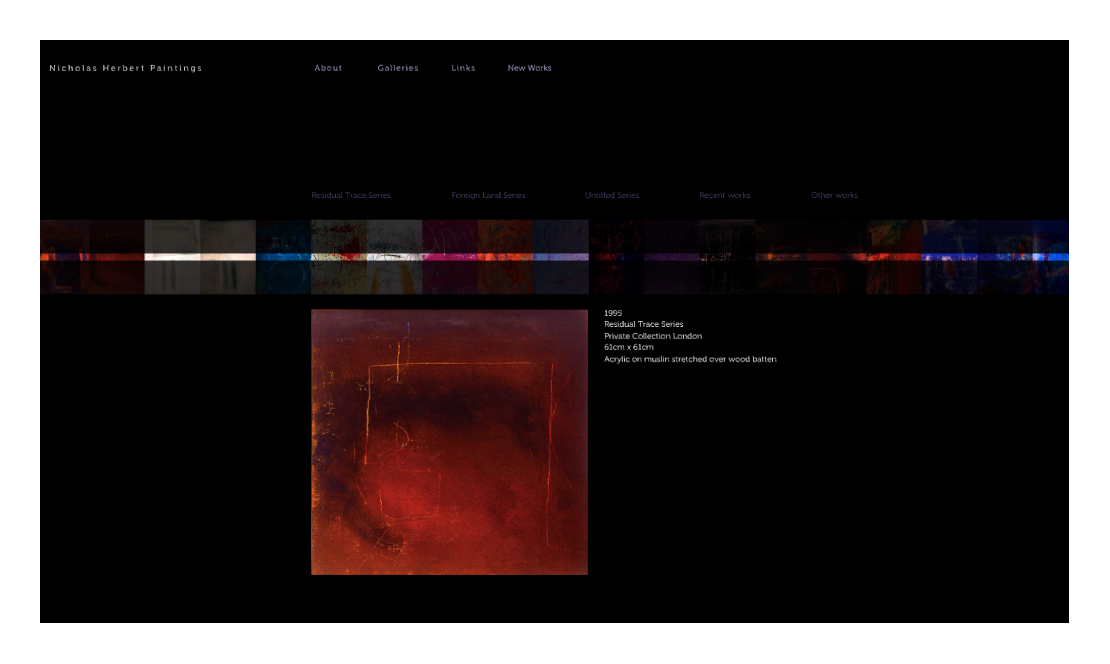Click the "61cm x 61cm" dimensions text
1110x664 pixels.
point(629,348)
